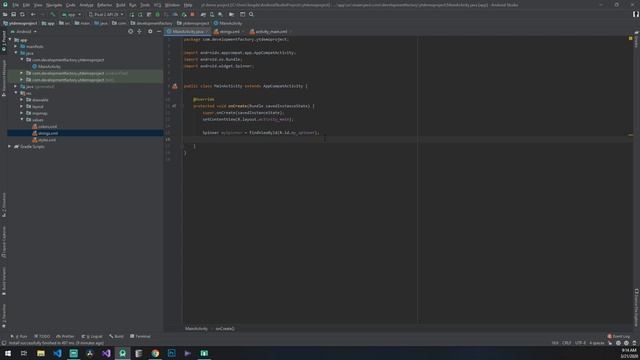Toggle the Resource Manager side tab
This screenshot has width=640, height=360.
coord(4,78)
